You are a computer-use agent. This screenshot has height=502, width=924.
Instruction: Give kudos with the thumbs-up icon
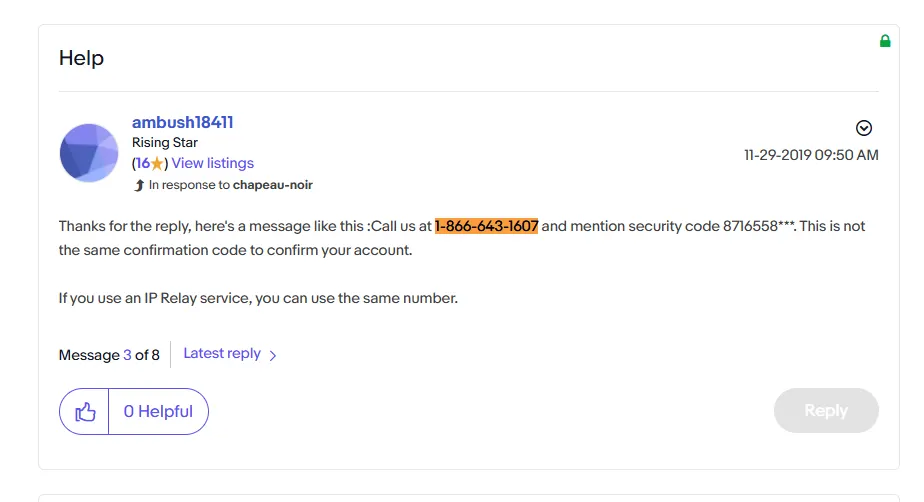click(85, 411)
